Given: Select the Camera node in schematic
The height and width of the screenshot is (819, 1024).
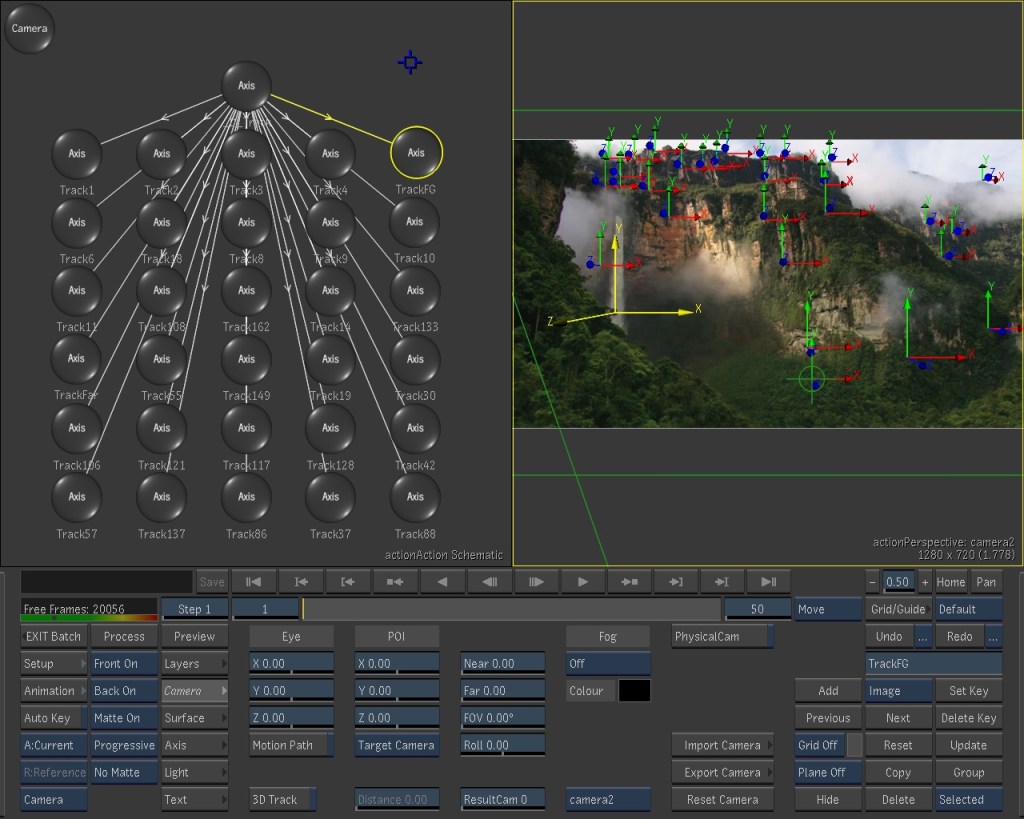Looking at the screenshot, I should pos(30,29).
